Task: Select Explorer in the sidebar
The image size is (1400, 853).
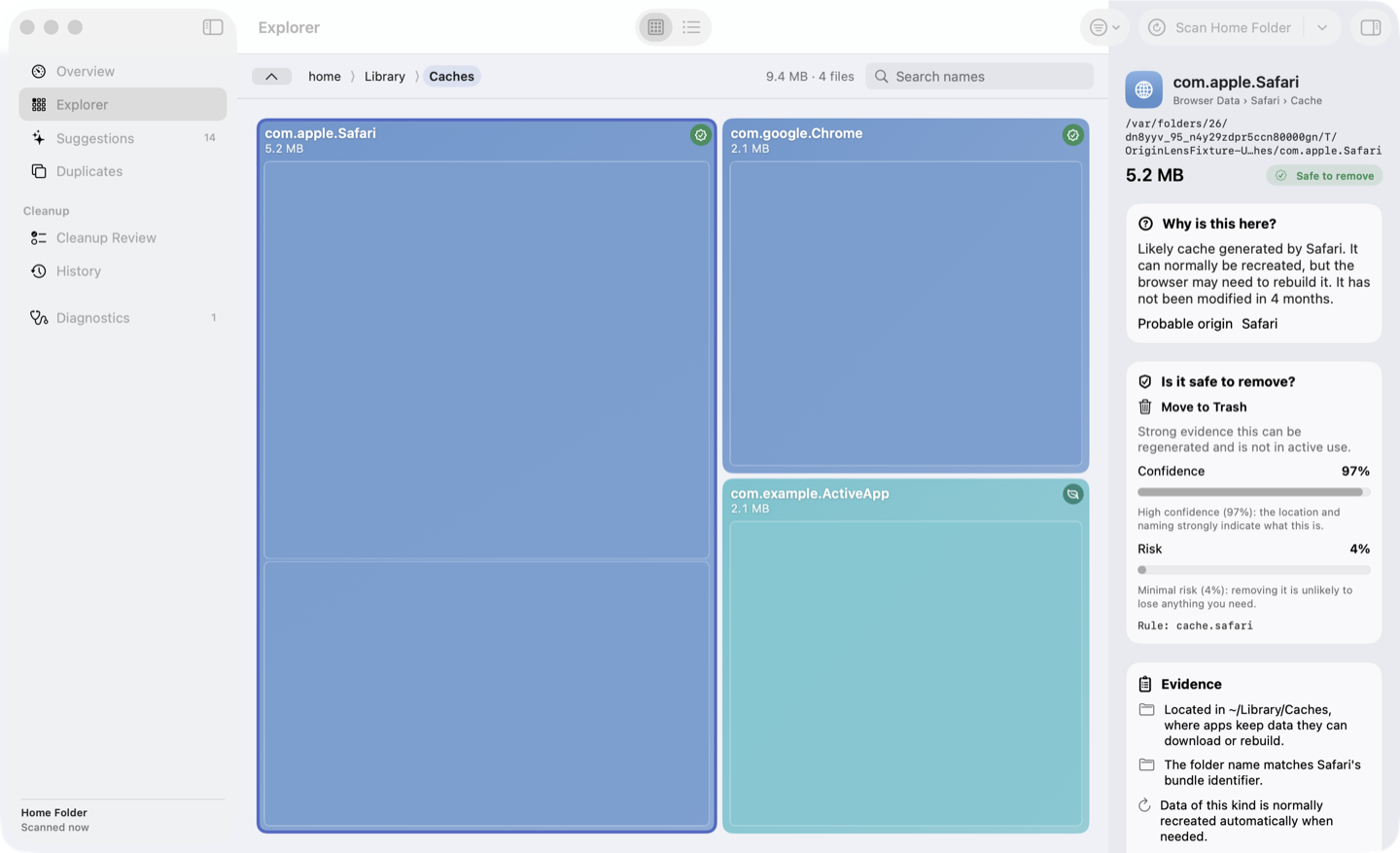Action: tap(122, 104)
